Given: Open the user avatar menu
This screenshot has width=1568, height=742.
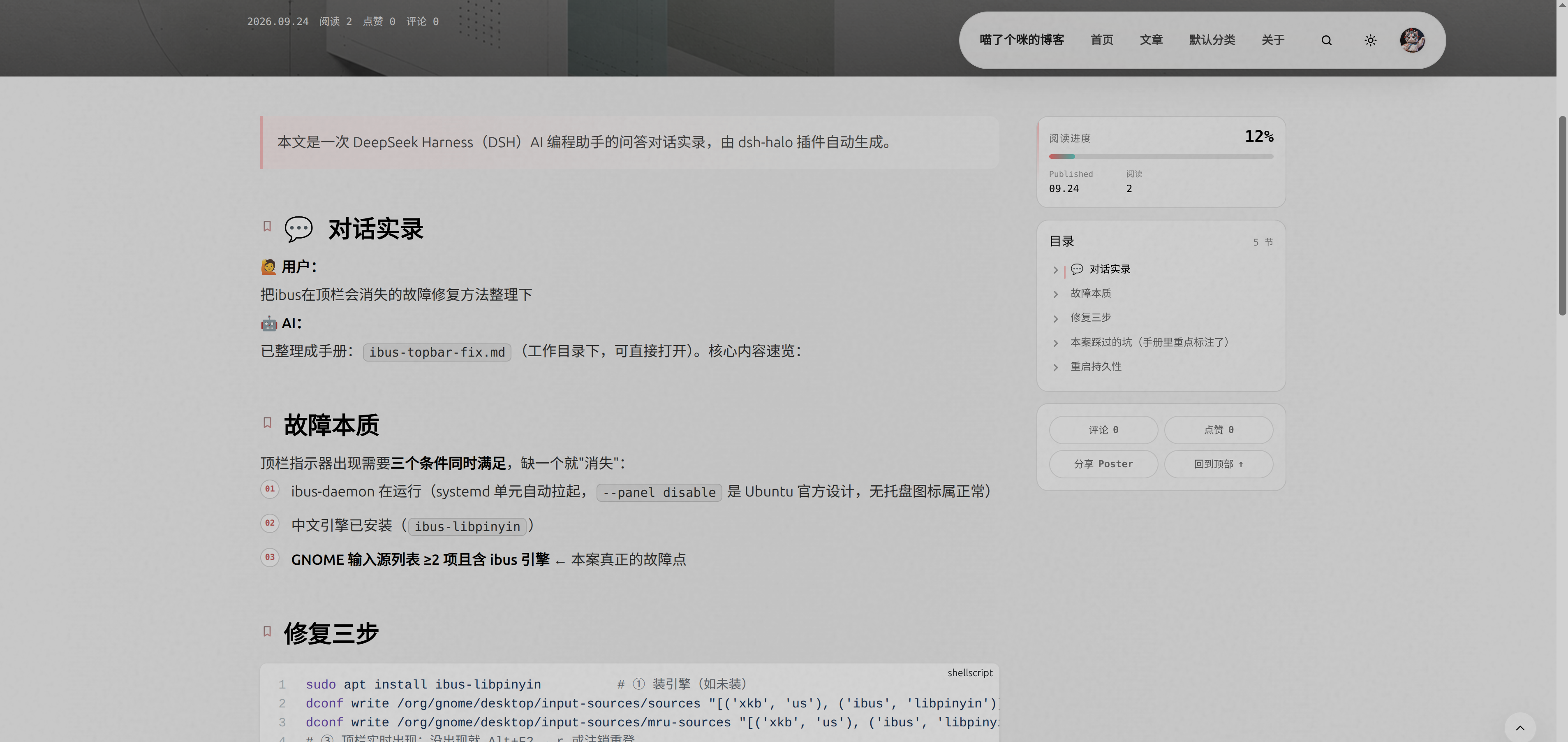Looking at the screenshot, I should pyautogui.click(x=1412, y=40).
